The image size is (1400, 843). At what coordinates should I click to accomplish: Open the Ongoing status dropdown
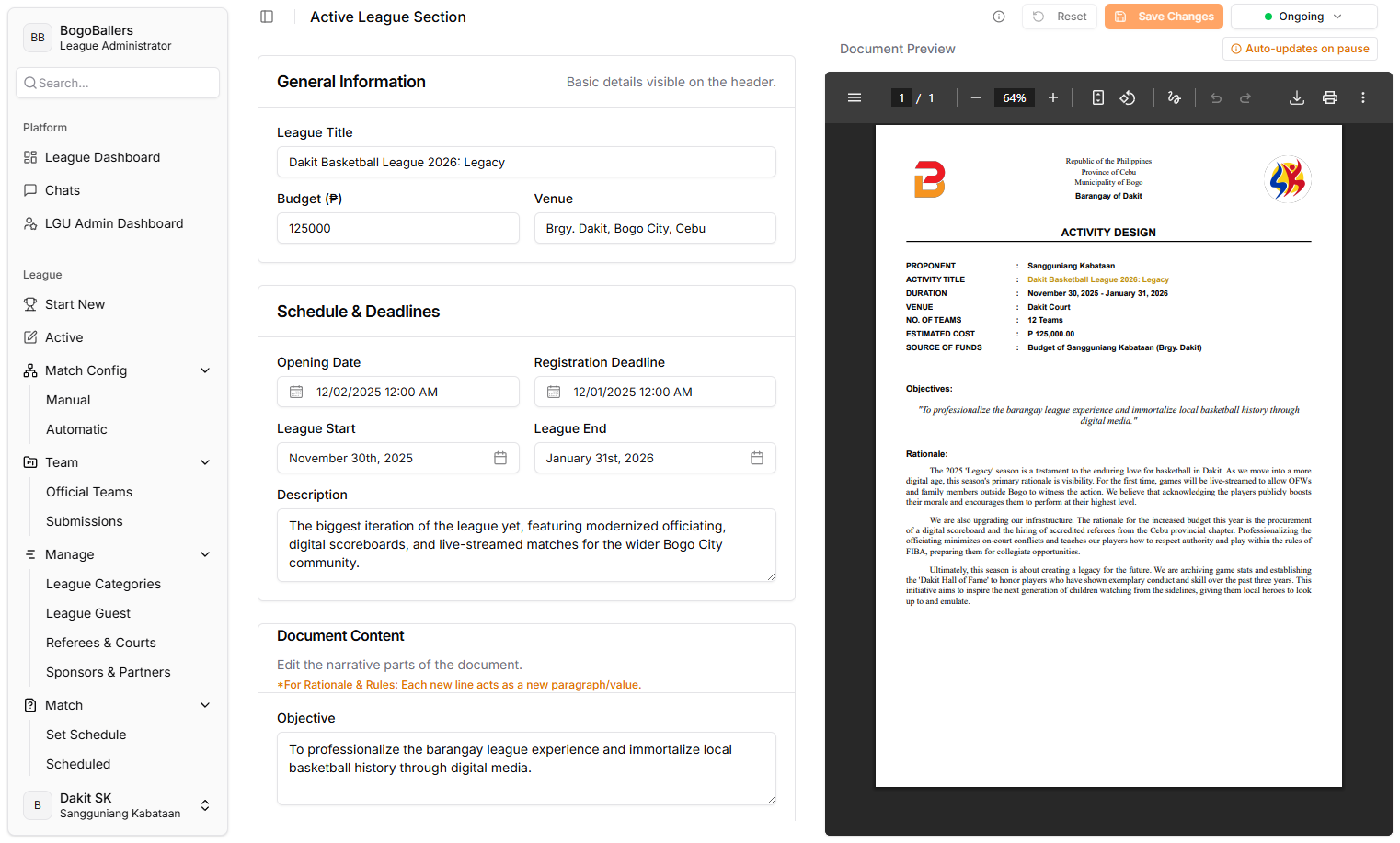(1303, 17)
